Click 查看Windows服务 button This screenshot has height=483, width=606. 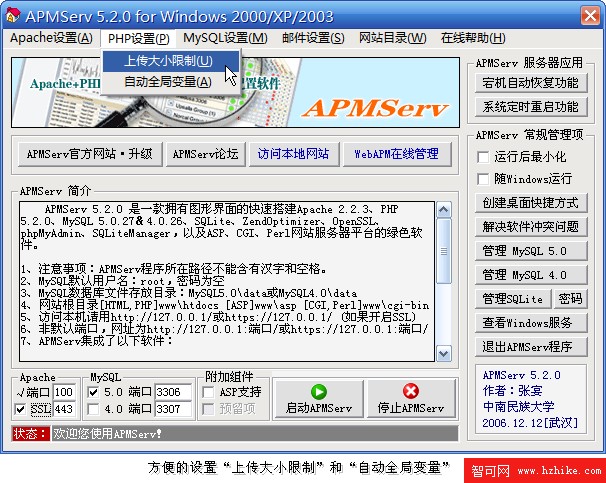[x=531, y=323]
